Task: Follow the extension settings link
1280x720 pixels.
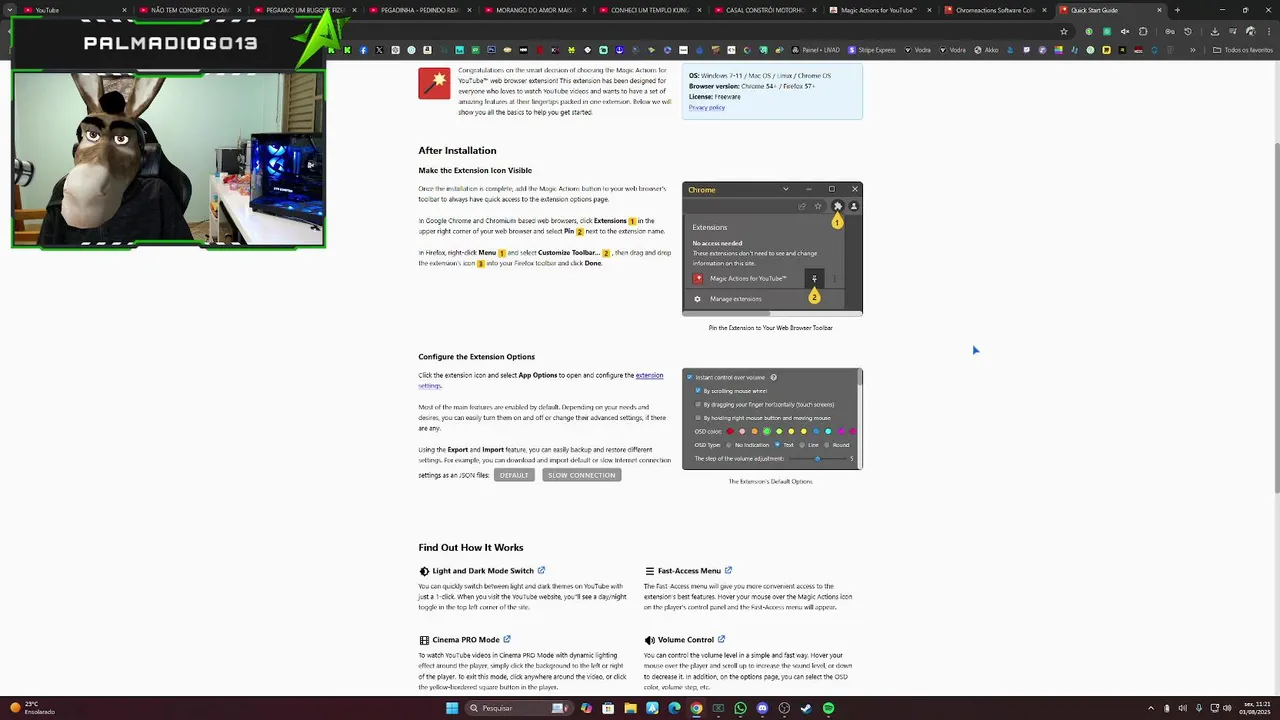Action: point(649,375)
